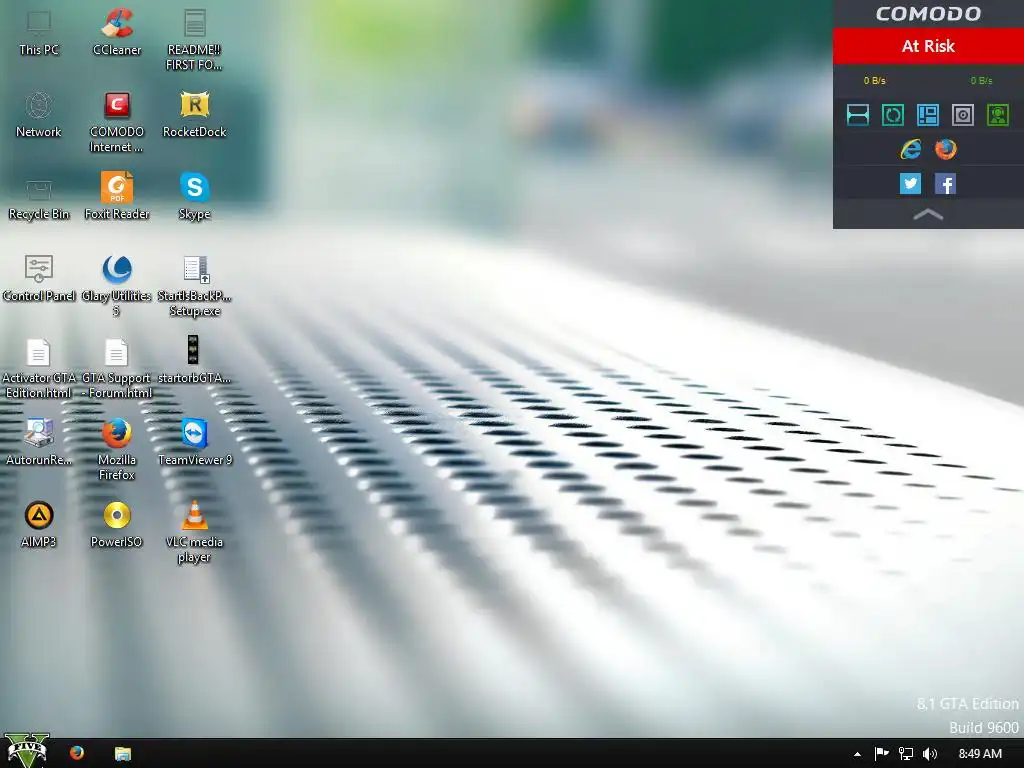Click the At Risk status banner

tap(928, 46)
